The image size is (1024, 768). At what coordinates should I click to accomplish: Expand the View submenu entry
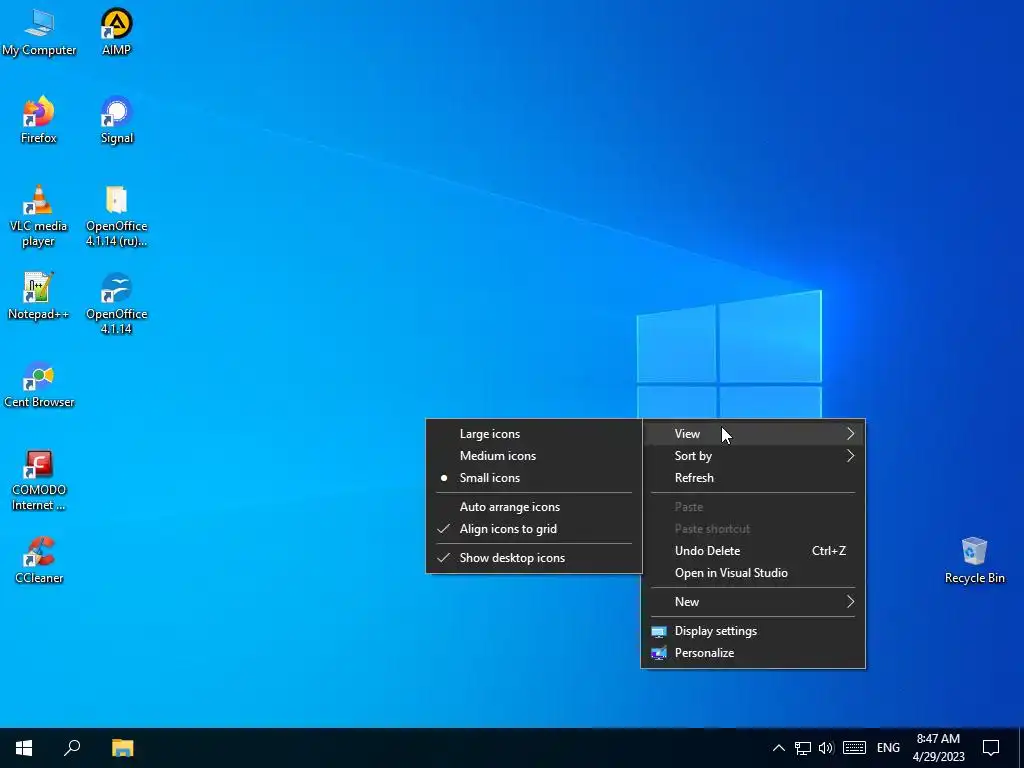point(753,434)
